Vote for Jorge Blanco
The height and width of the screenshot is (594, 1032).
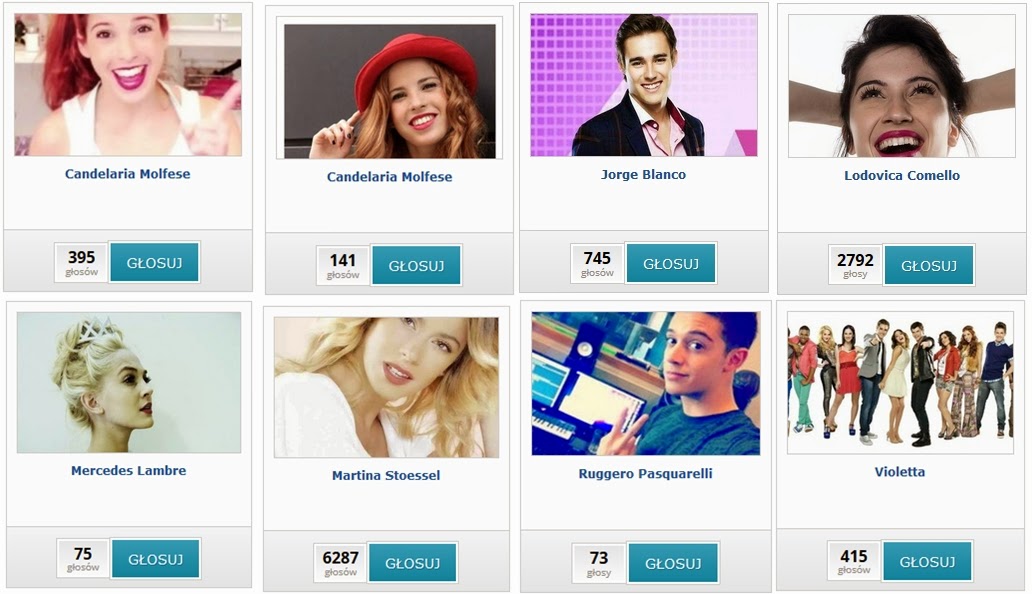pos(671,264)
